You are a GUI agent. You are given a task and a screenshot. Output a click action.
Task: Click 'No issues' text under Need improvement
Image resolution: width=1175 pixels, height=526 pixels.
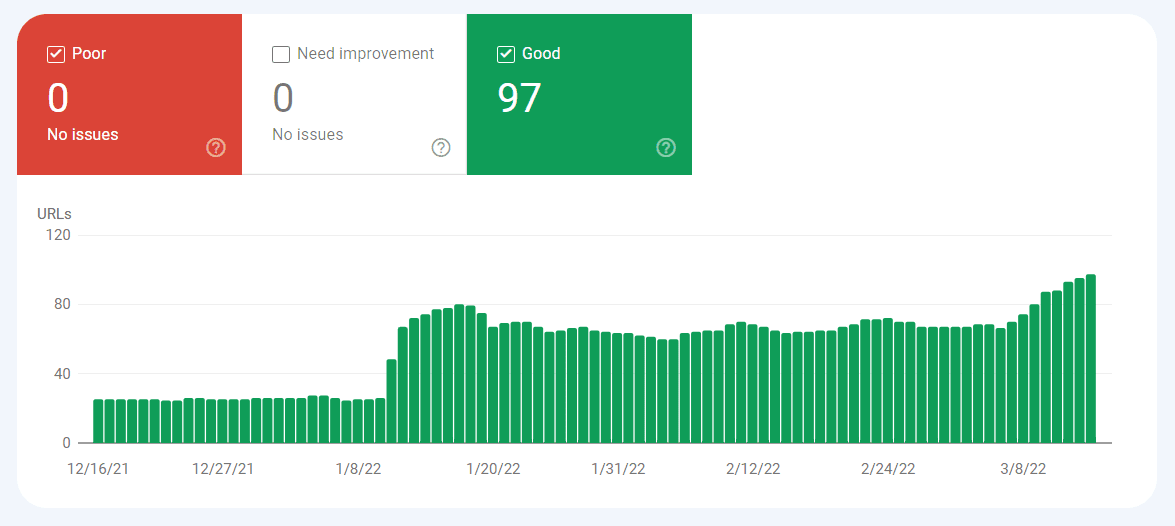(307, 134)
